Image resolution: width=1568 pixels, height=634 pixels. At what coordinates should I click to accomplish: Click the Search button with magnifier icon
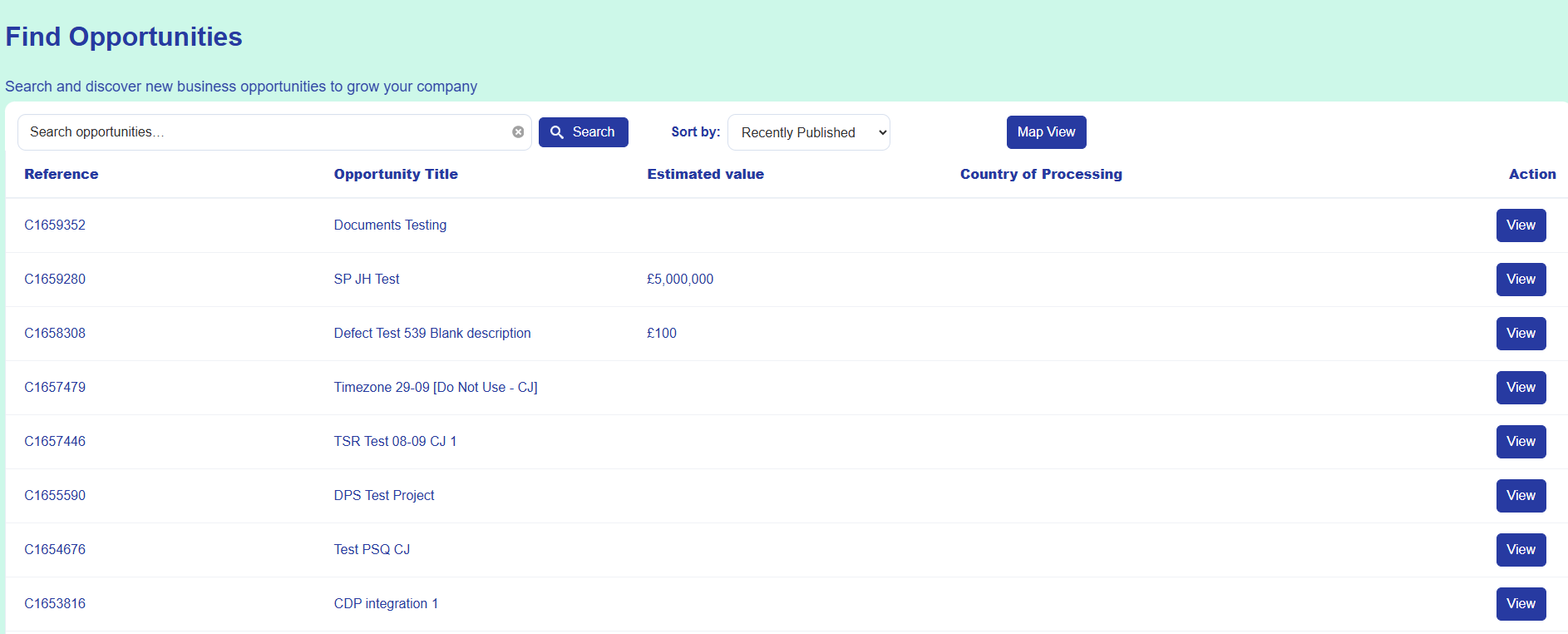tap(583, 132)
